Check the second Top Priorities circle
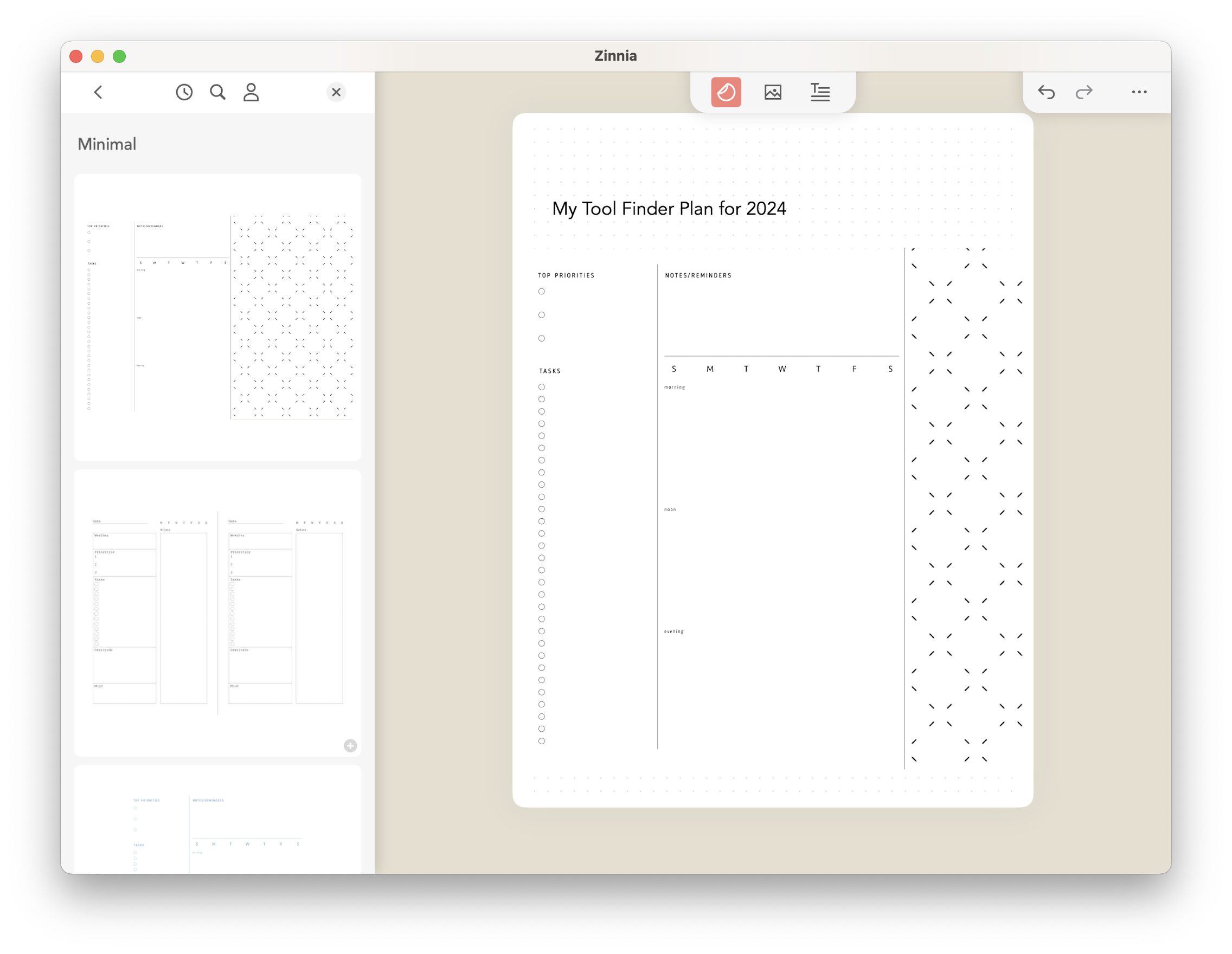 [x=542, y=315]
